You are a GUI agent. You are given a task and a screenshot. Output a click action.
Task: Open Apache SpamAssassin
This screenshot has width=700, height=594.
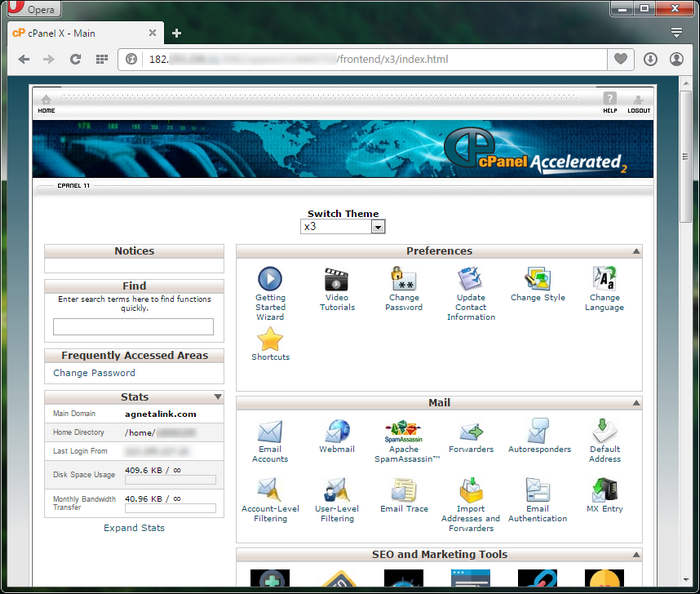(404, 431)
